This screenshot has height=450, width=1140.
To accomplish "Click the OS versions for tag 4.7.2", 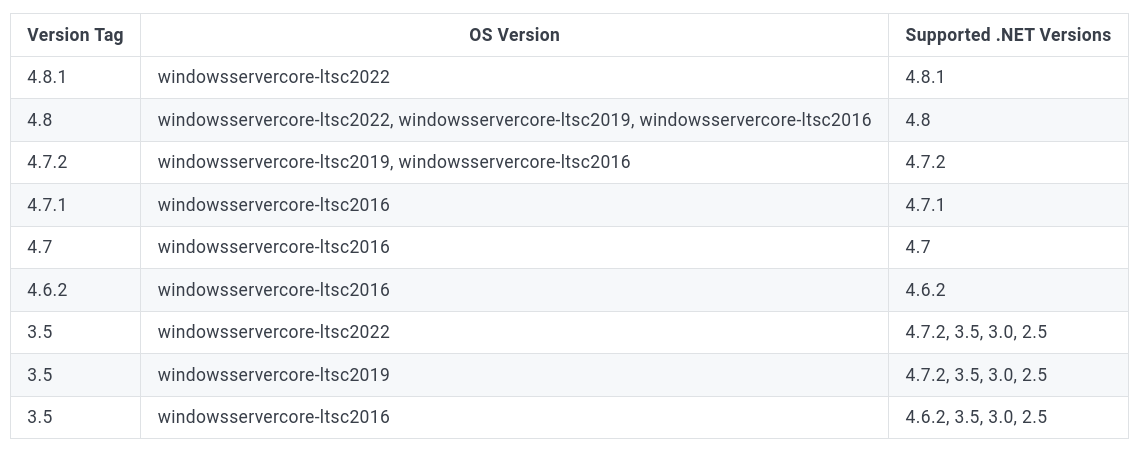I will (393, 162).
